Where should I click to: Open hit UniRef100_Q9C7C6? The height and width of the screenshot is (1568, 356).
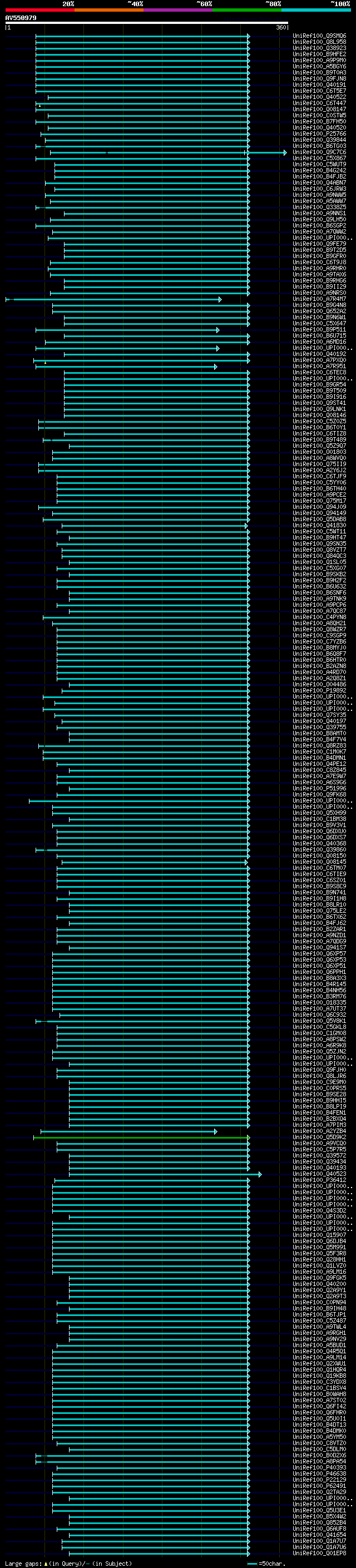pyautogui.click(x=319, y=152)
